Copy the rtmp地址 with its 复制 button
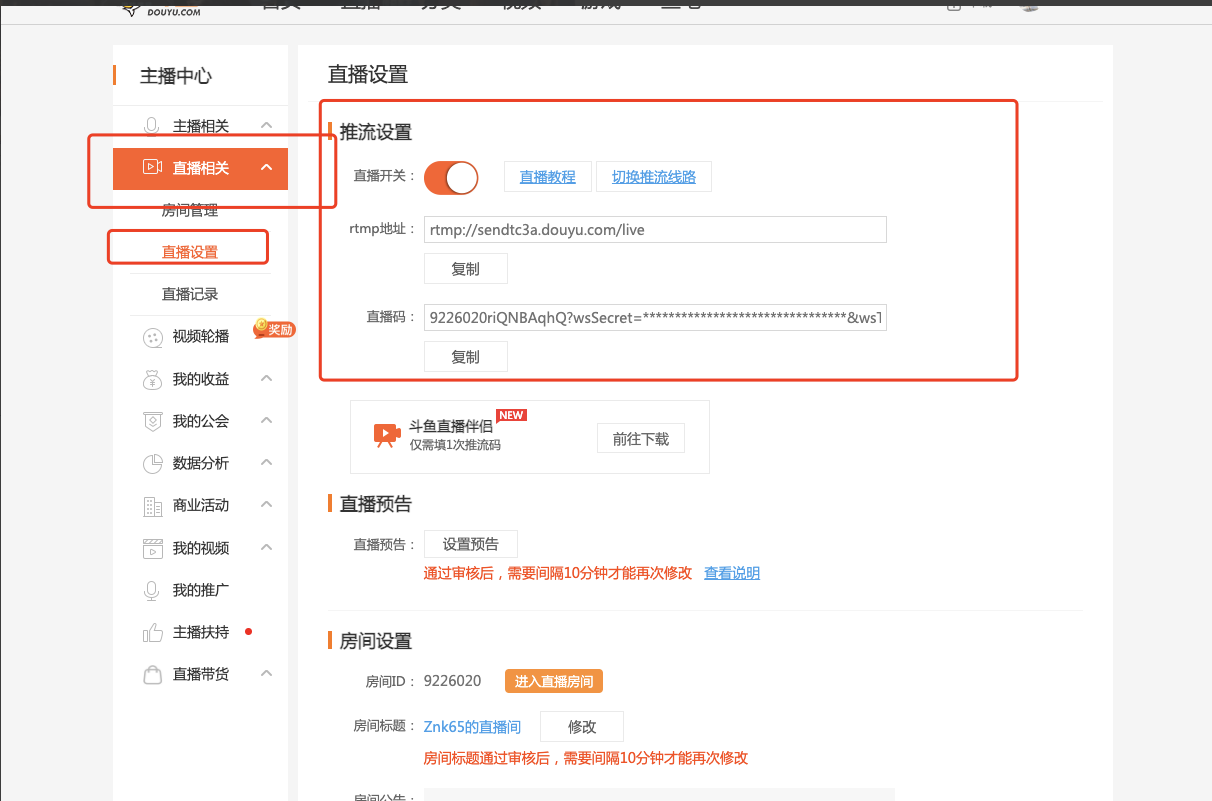This screenshot has height=801, width=1212. 466,269
